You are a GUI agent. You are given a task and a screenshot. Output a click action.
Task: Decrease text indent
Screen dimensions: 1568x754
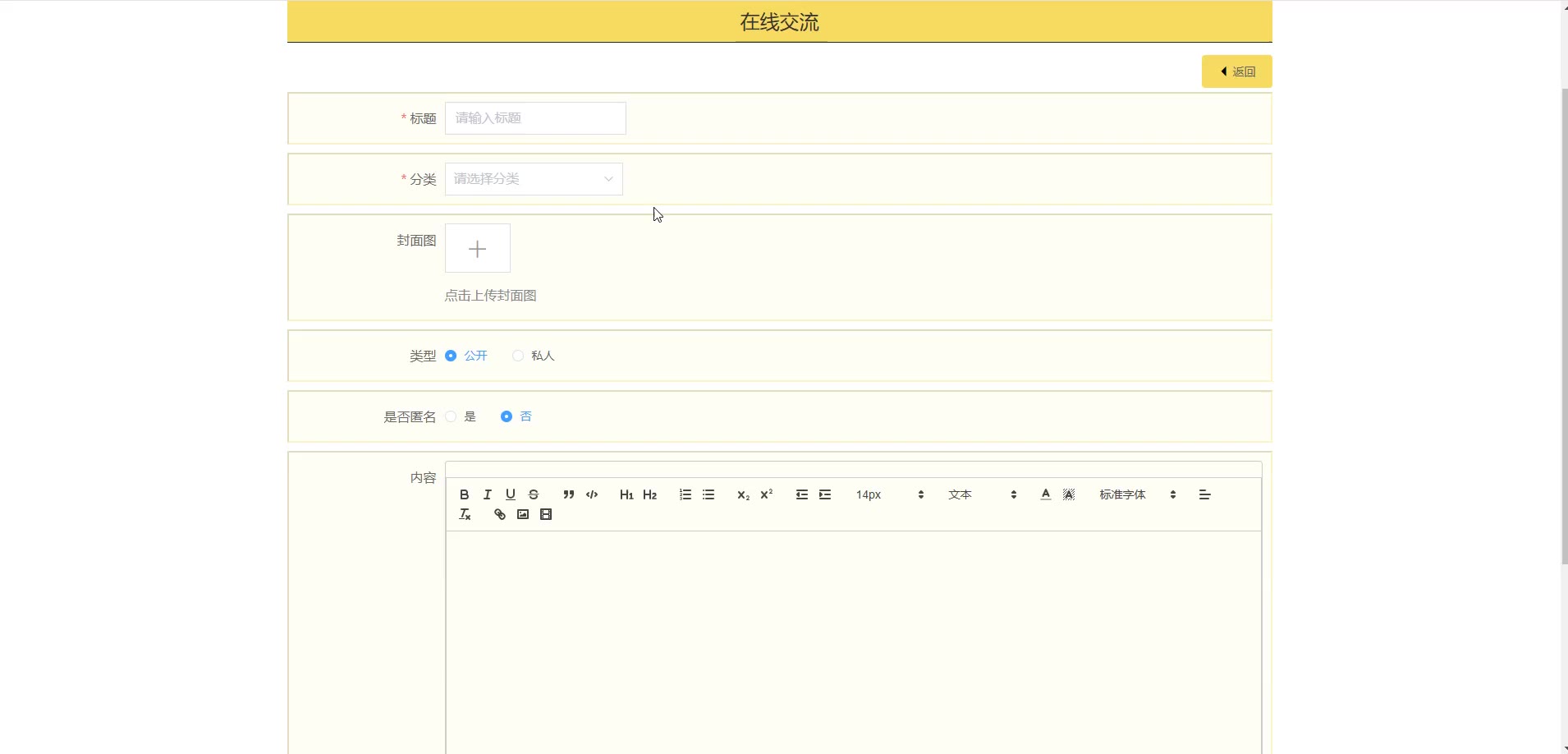pos(802,494)
